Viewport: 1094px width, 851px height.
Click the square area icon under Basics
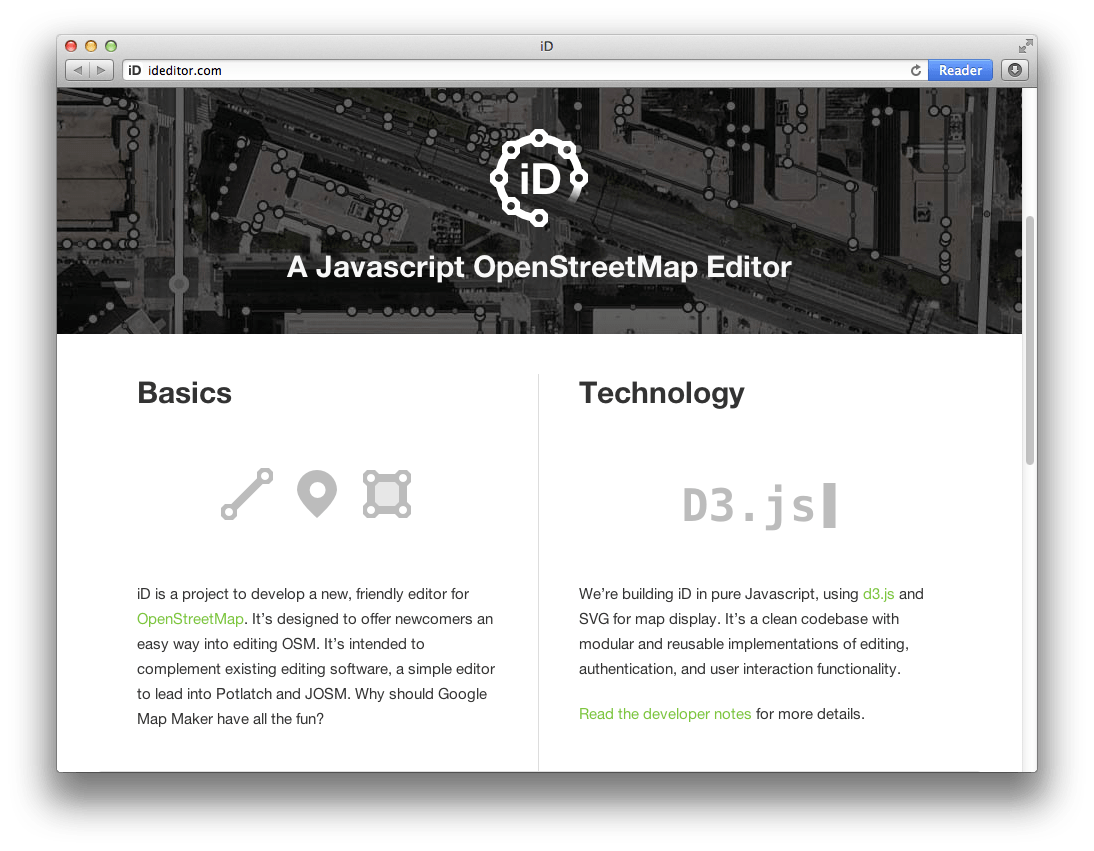(x=387, y=494)
